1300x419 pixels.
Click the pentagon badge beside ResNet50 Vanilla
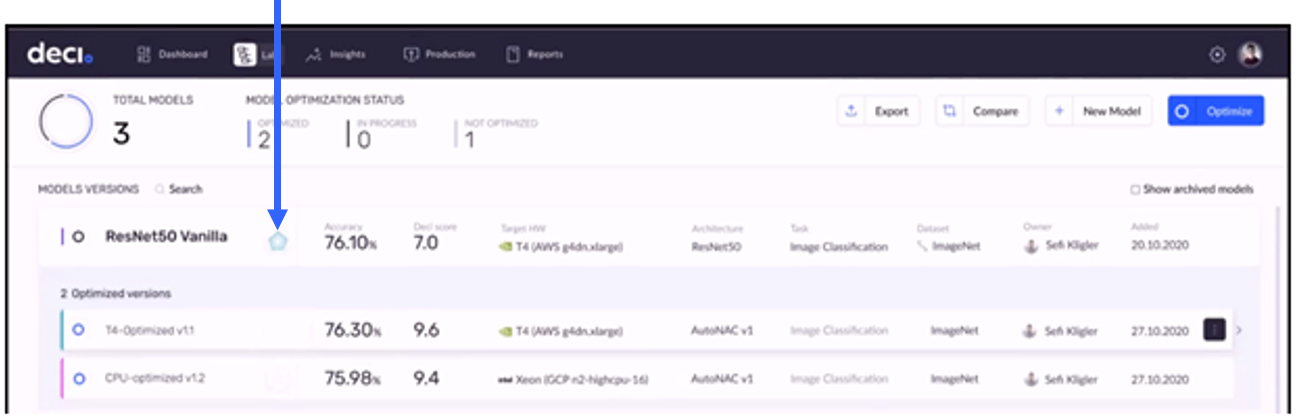point(277,242)
